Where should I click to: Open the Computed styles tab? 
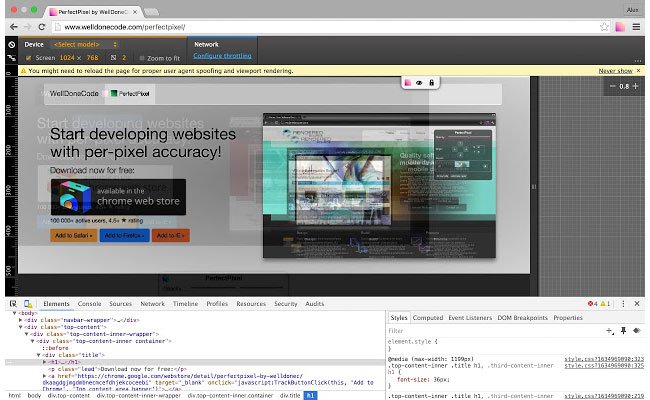click(x=428, y=318)
